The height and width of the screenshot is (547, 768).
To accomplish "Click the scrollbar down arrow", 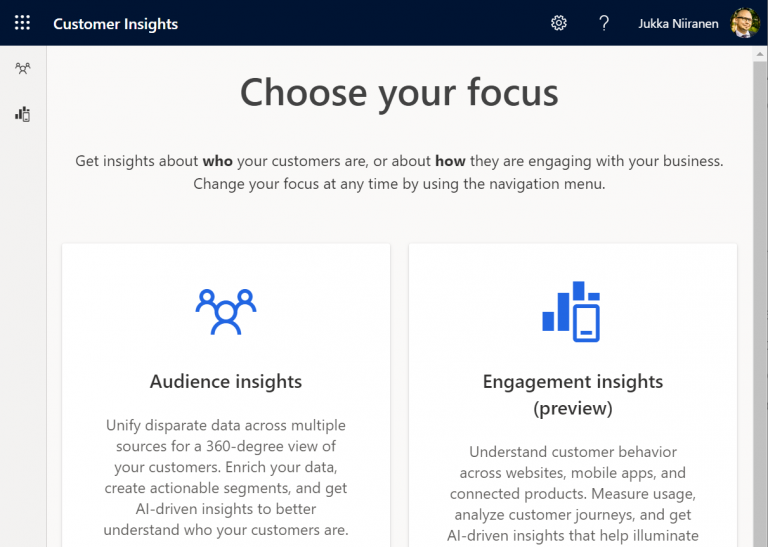I will click(760, 540).
